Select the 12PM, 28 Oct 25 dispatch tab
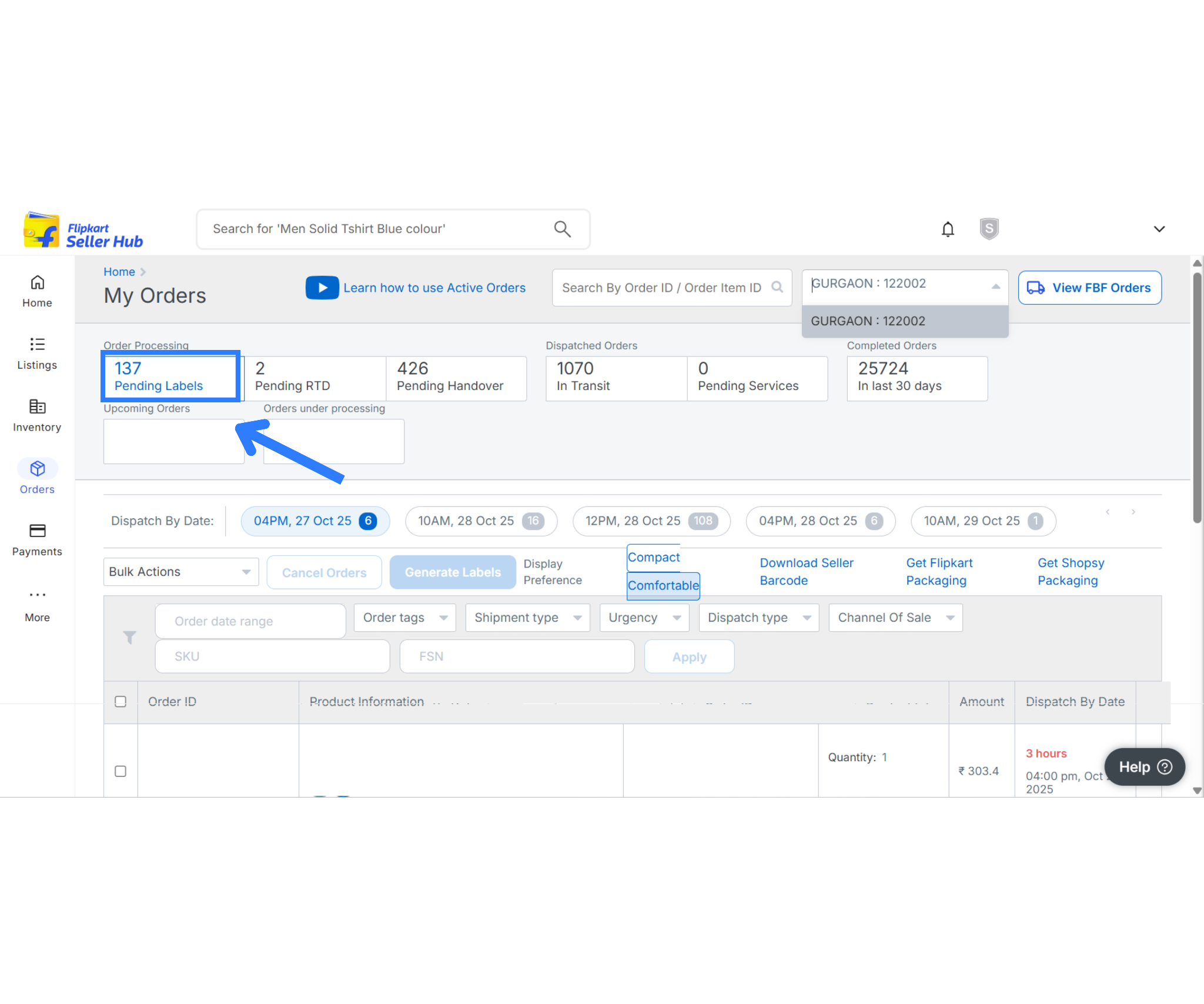This screenshot has height=1004, width=1204. [651, 521]
